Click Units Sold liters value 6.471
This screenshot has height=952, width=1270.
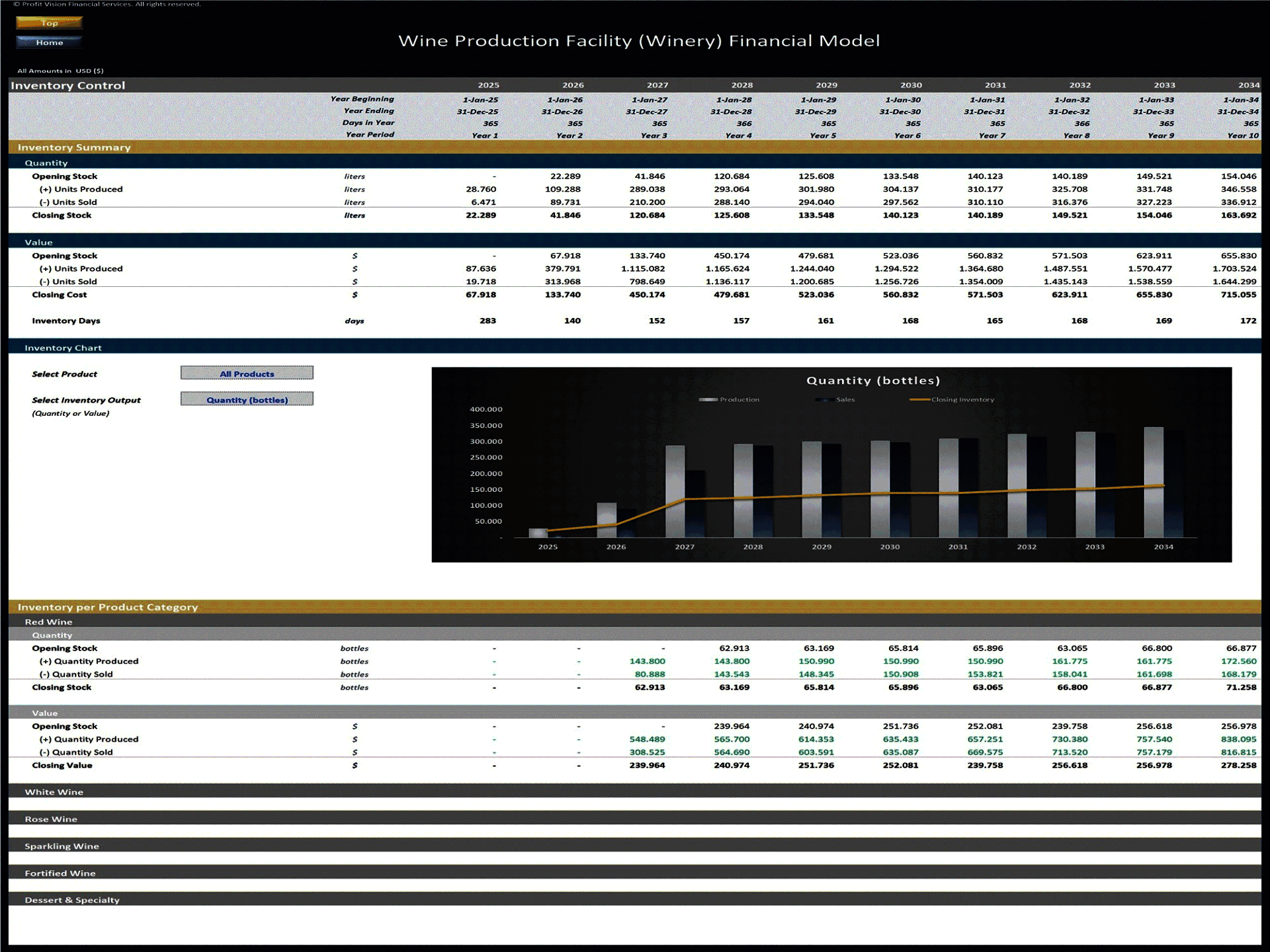coord(484,202)
